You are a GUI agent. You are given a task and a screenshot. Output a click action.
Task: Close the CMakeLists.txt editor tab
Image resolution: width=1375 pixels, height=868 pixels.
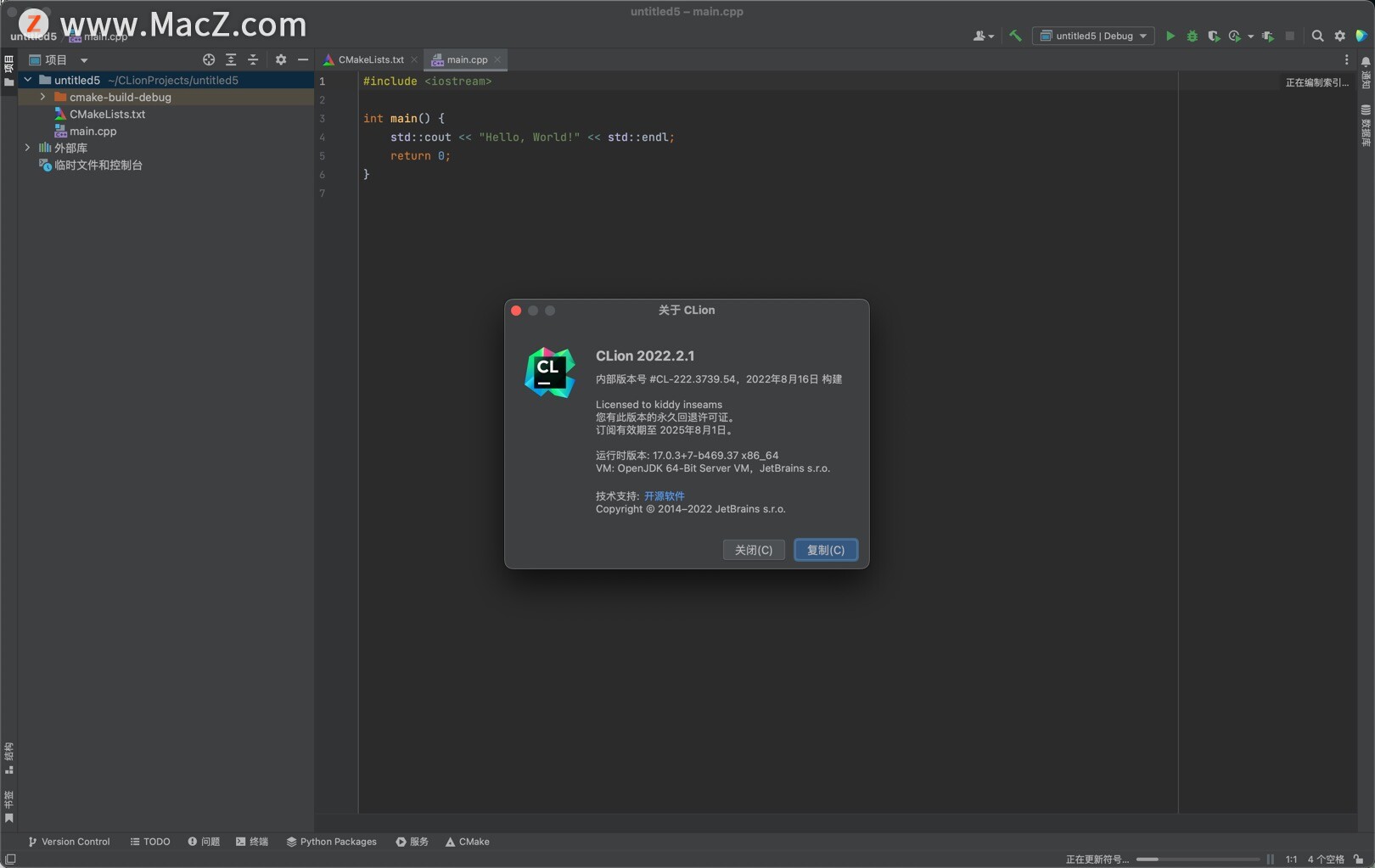point(414,59)
